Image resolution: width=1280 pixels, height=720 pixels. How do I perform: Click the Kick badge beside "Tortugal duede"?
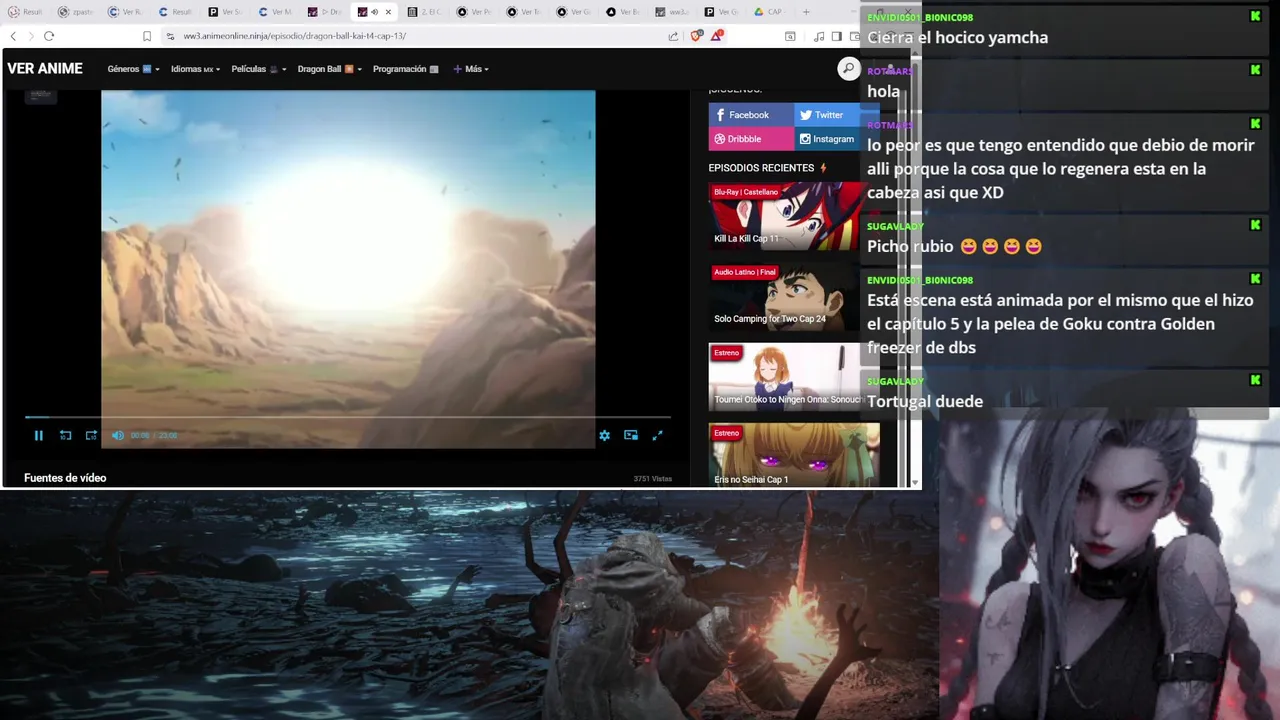(x=1255, y=380)
